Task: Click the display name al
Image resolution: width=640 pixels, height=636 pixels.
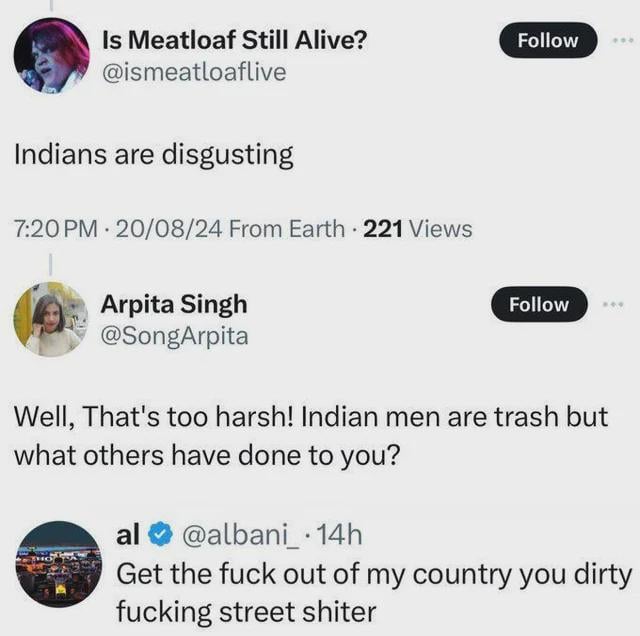Action: pyautogui.click(x=129, y=536)
